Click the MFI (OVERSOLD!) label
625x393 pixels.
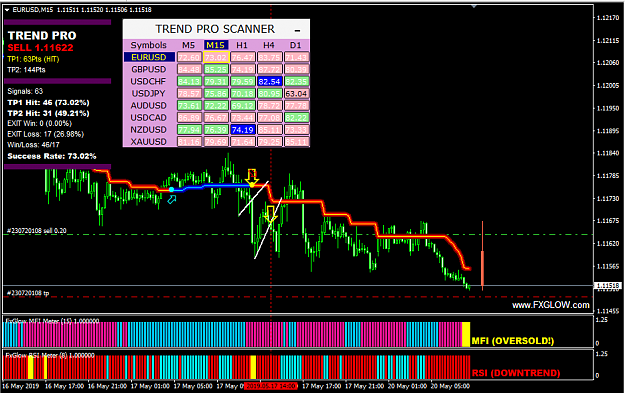point(513,341)
